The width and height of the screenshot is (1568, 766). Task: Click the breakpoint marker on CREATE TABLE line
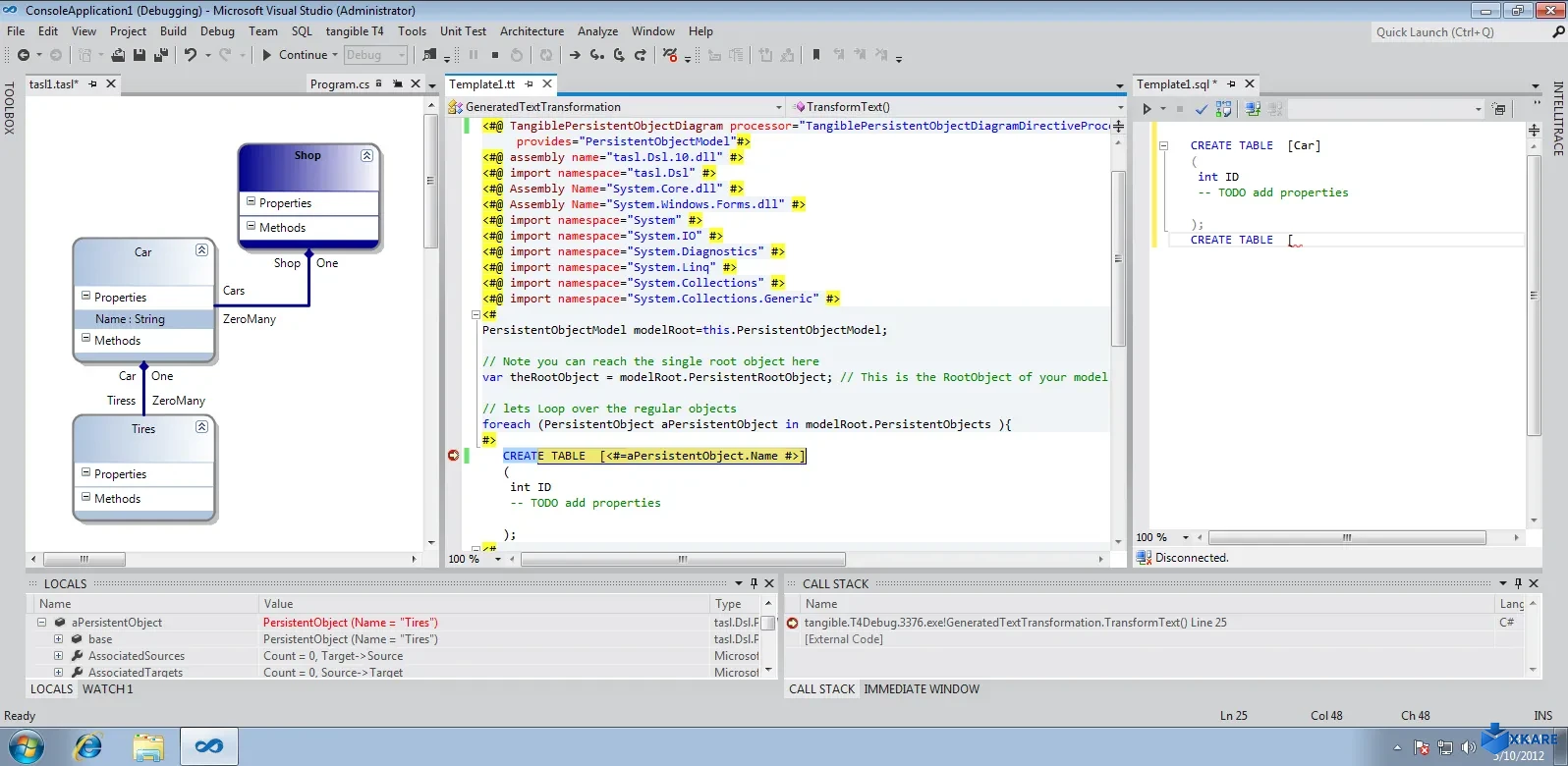pyautogui.click(x=453, y=456)
